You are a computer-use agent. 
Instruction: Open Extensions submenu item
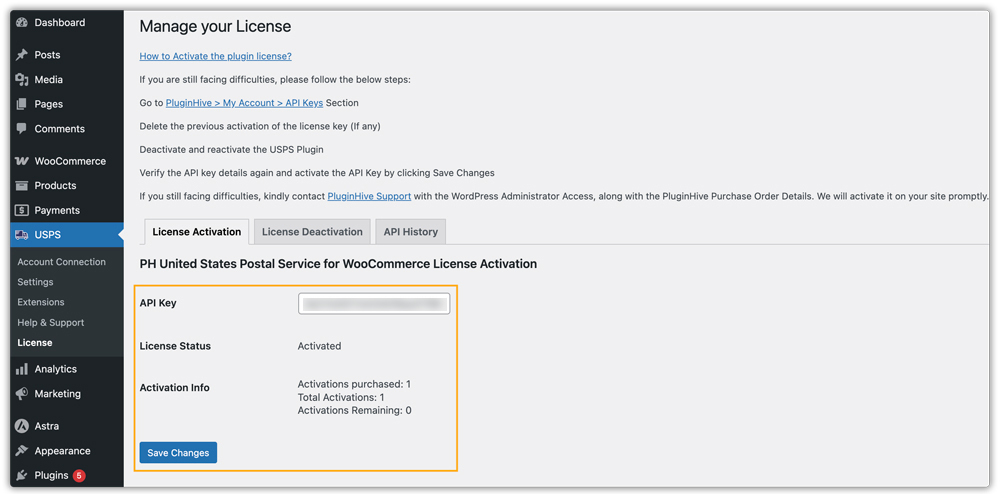[41, 302]
